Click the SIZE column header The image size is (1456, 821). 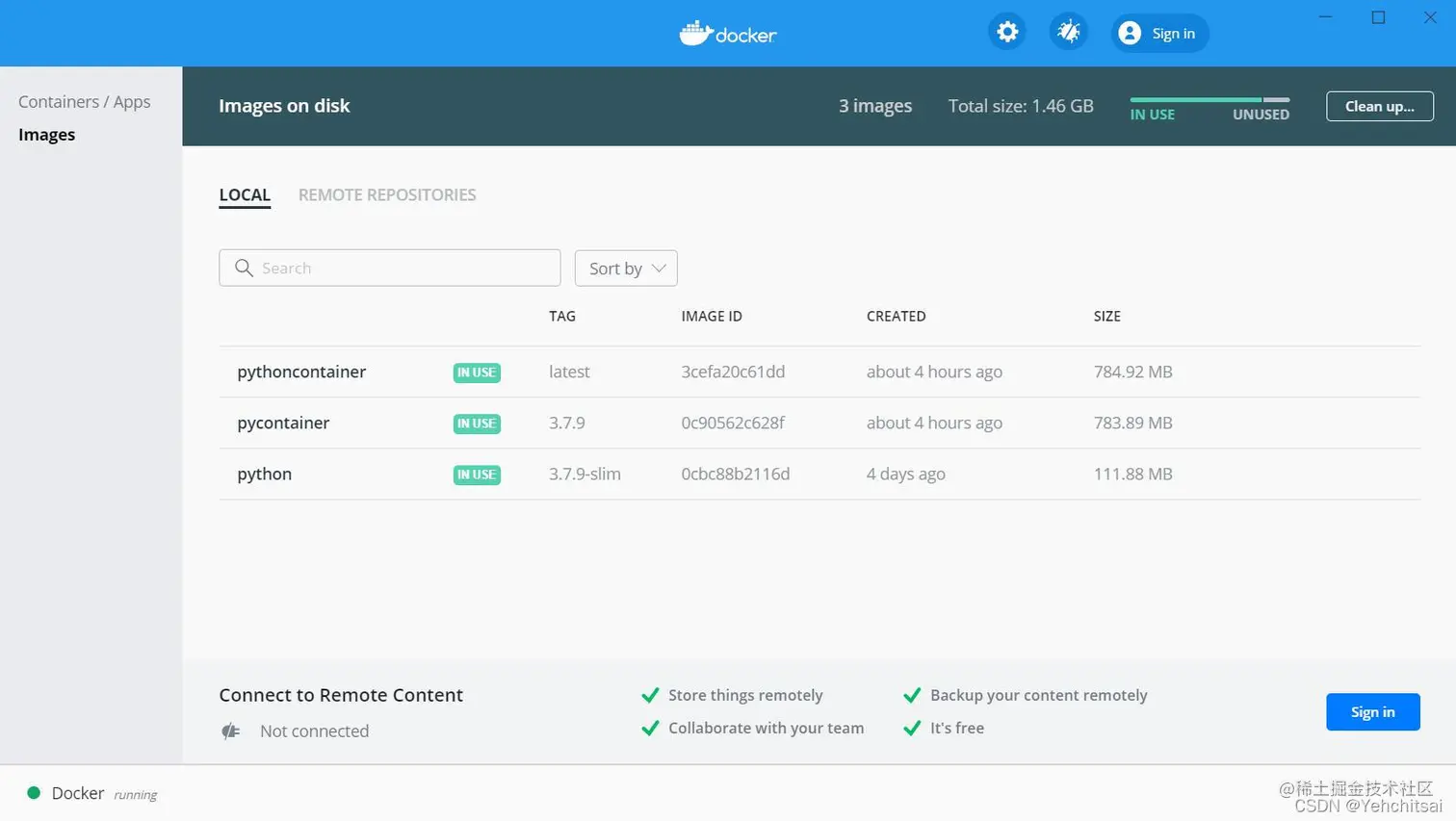click(1107, 316)
